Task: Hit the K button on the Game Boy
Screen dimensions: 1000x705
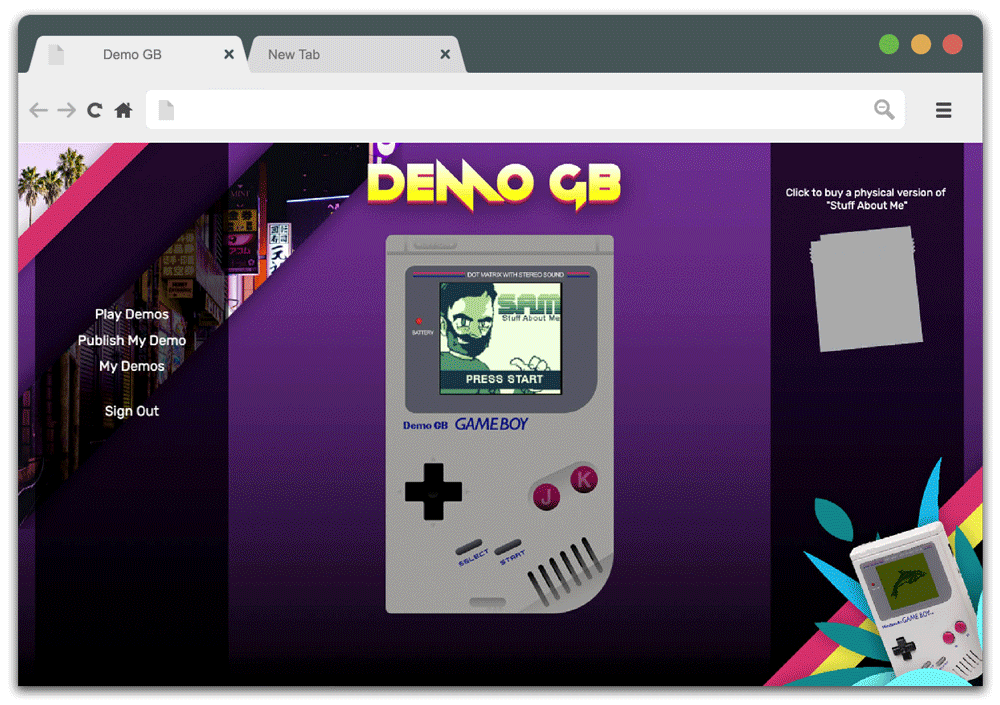Action: click(584, 479)
